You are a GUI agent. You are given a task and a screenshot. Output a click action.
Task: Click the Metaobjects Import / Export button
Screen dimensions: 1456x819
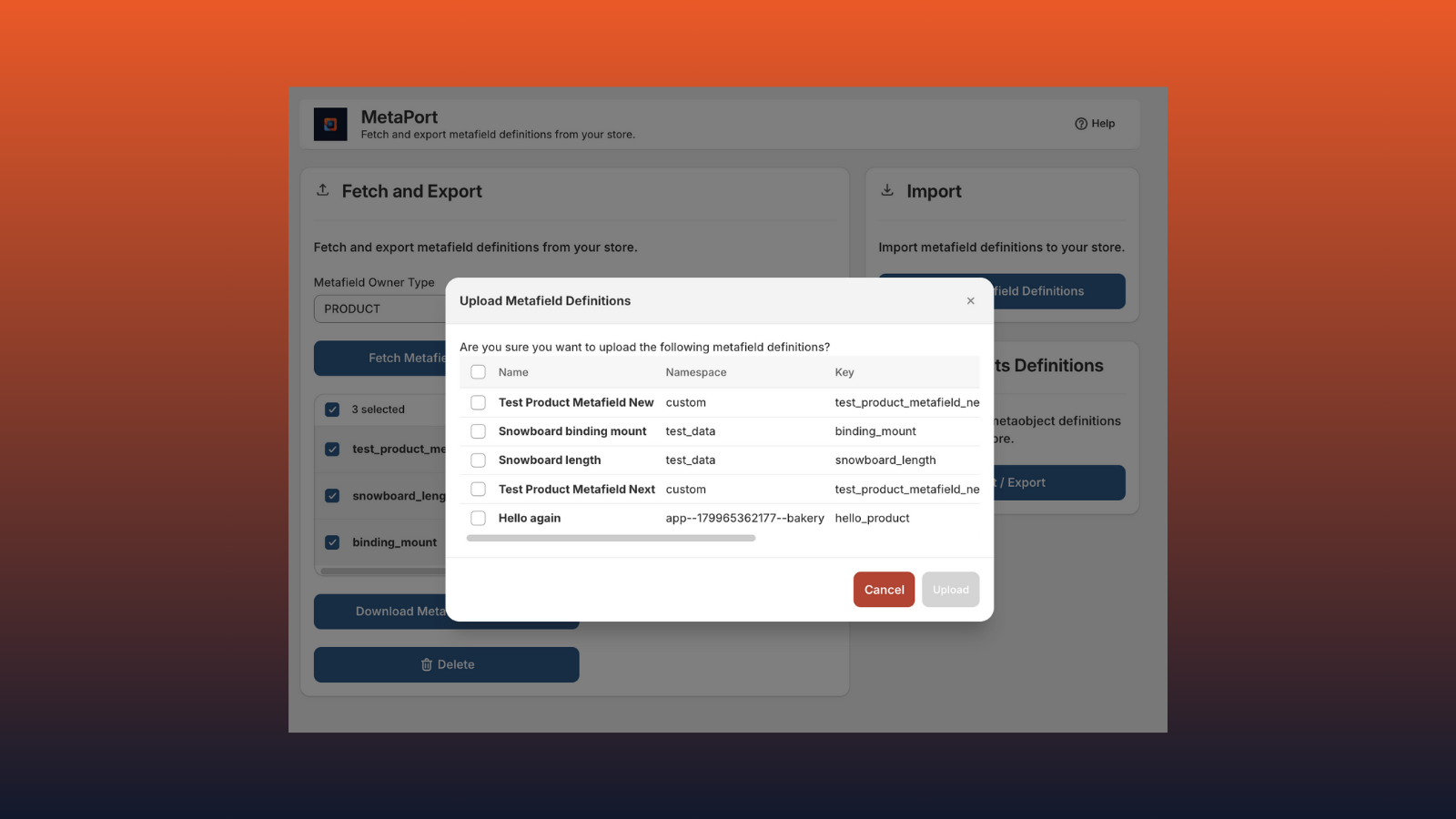[x=1059, y=482]
